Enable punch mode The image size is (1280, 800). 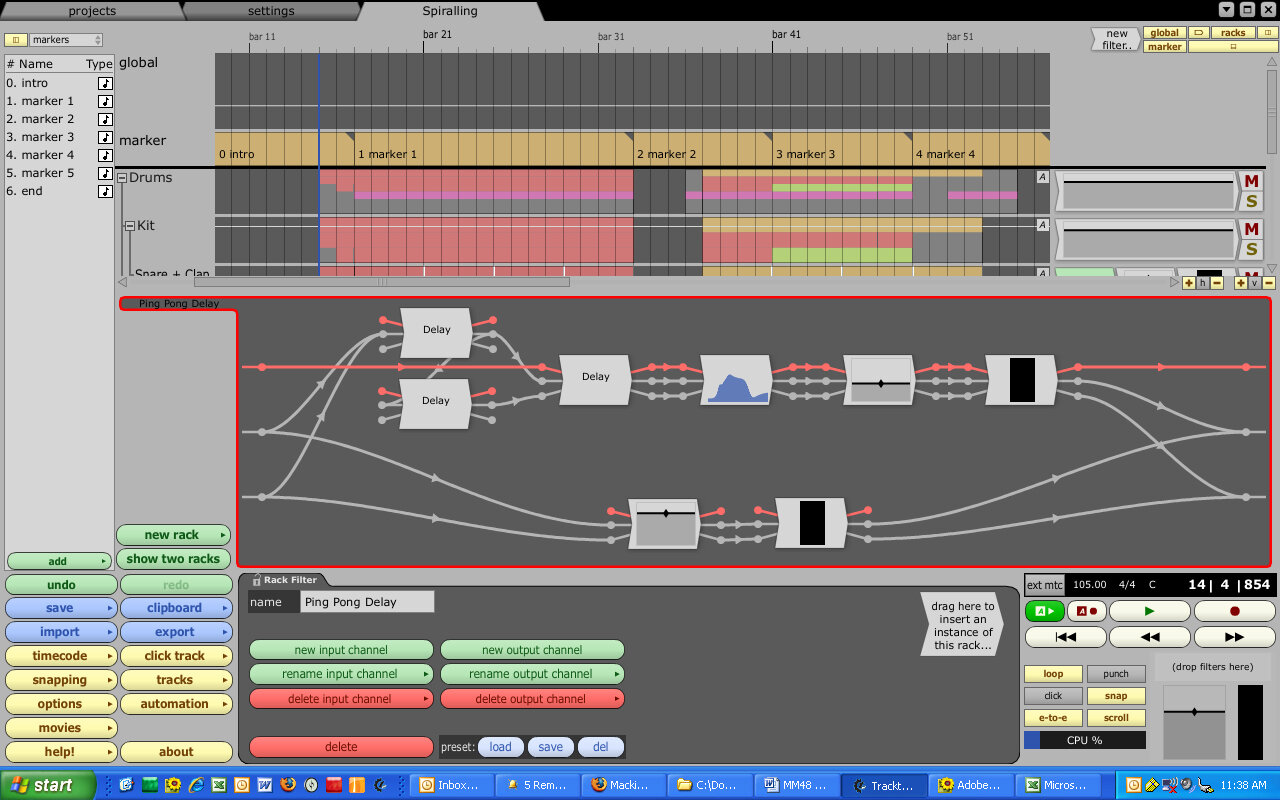click(1116, 674)
